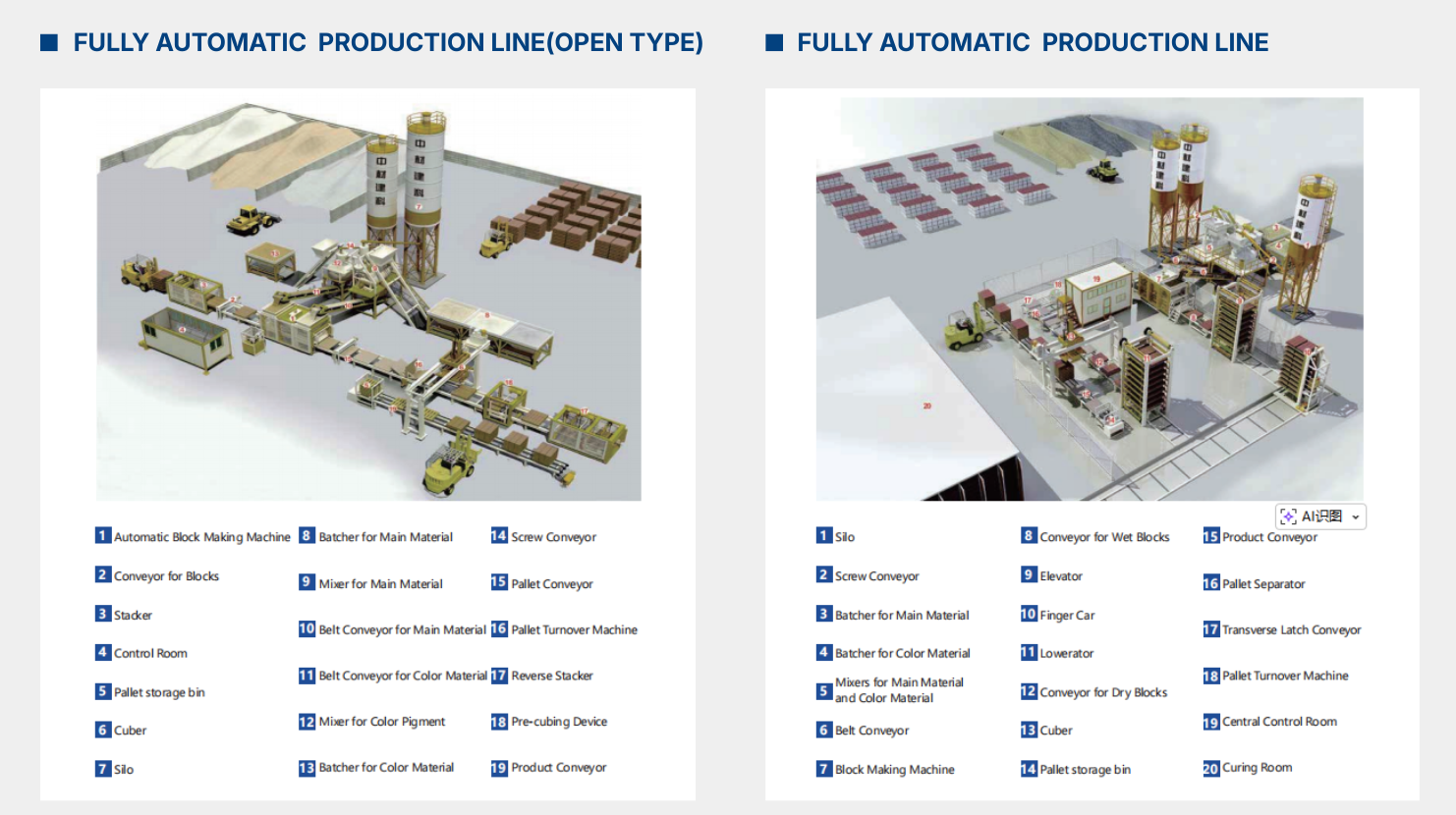Click badge 1 for Automatic Block Making Machine
Screen dimensions: 1456x815
tap(101, 535)
